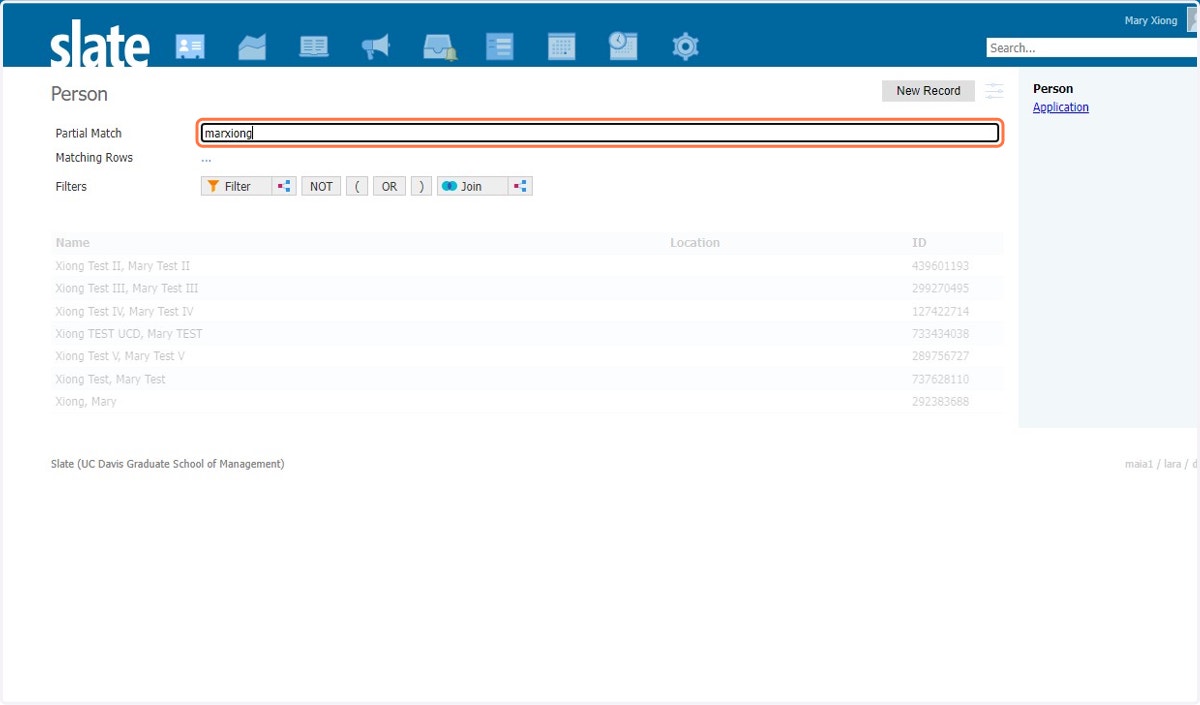Click the OR operator button
The height and width of the screenshot is (705, 1200).
[x=389, y=186]
